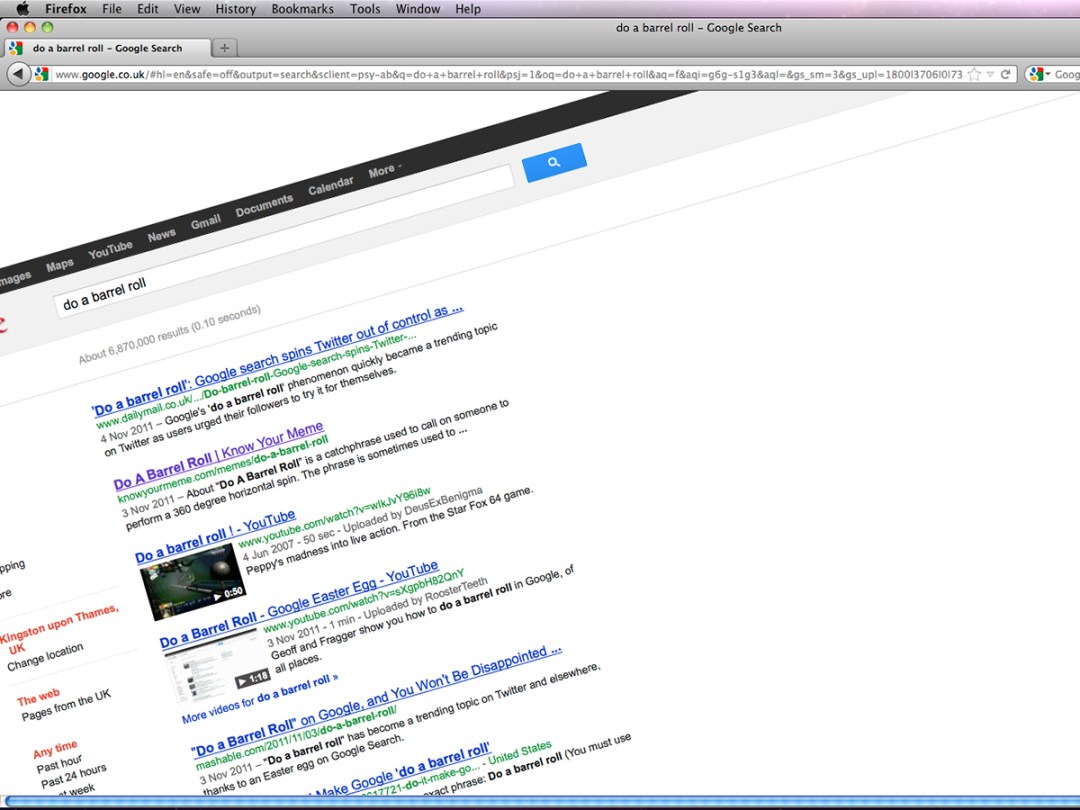1080x810 pixels.
Task: Click 'Change location' in the sidebar
Action: pyautogui.click(x=45, y=656)
